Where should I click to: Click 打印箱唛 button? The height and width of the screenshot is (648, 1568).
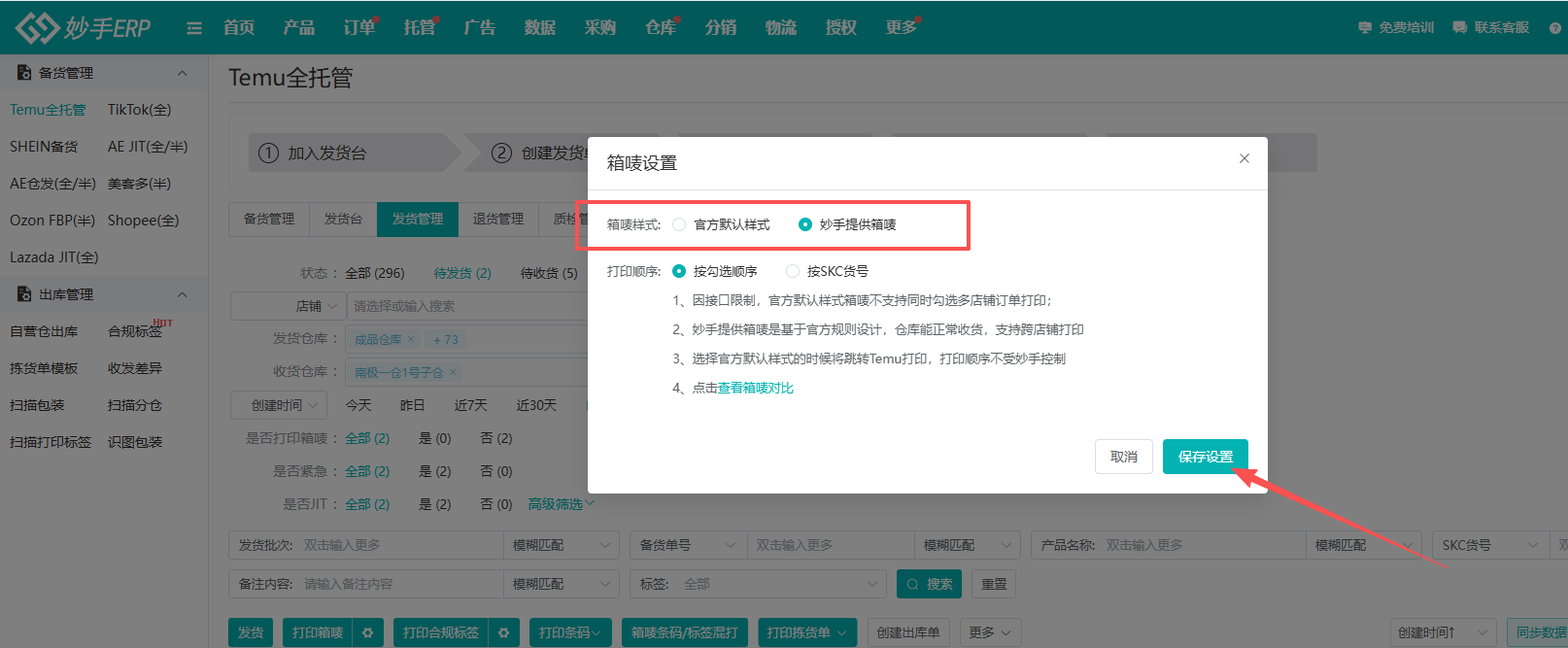click(x=318, y=632)
